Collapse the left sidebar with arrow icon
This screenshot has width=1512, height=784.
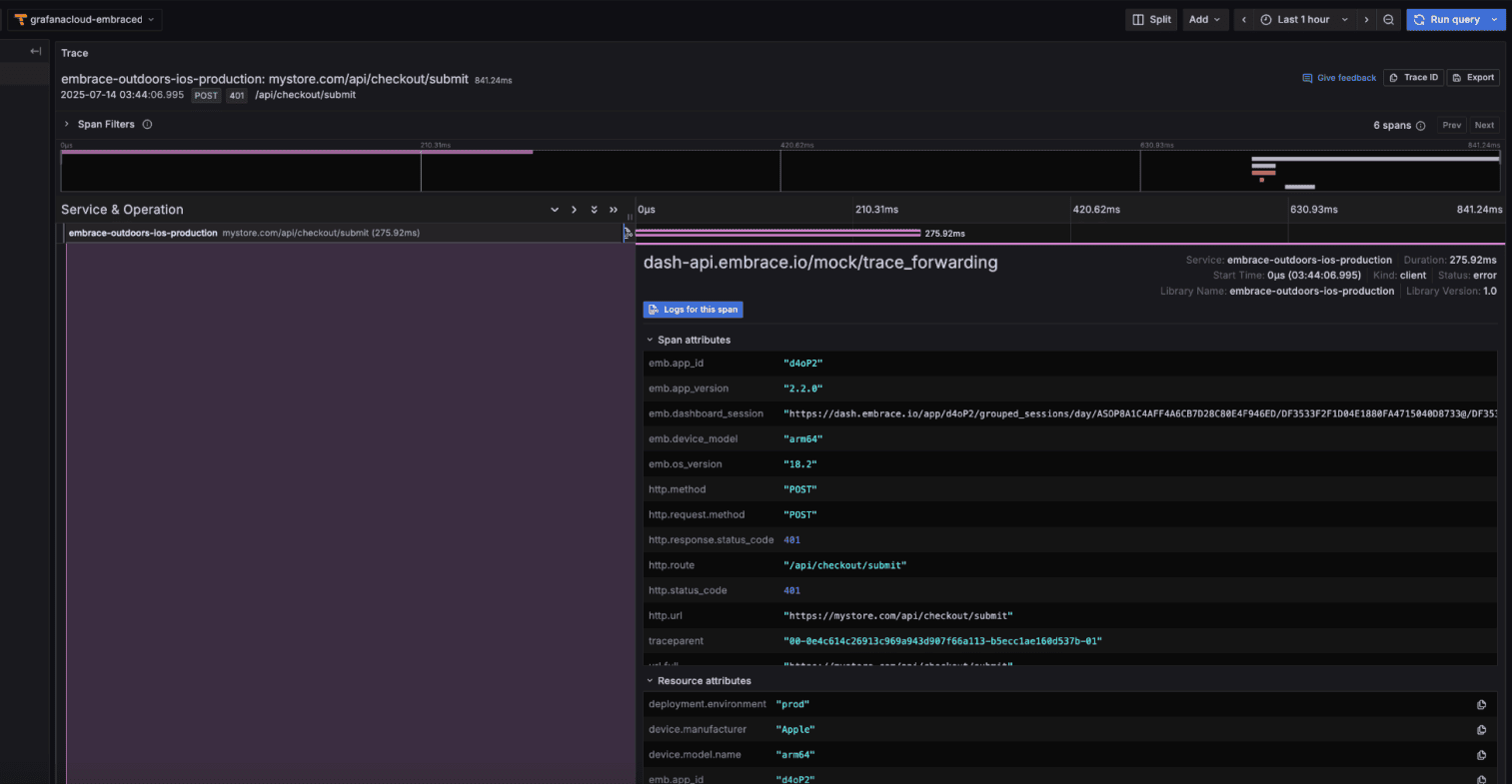pos(36,51)
